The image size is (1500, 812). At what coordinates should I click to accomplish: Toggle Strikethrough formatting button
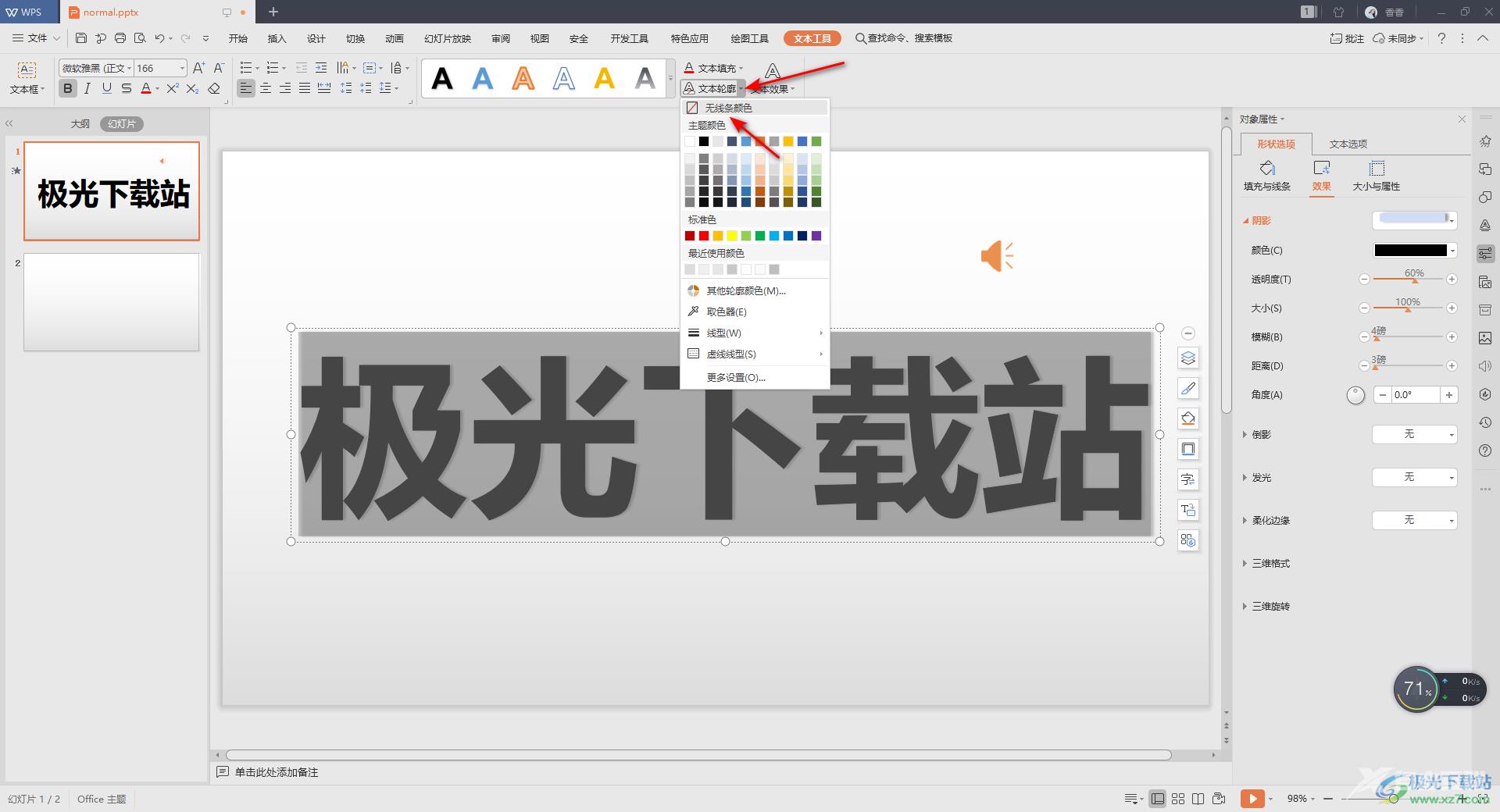126,88
